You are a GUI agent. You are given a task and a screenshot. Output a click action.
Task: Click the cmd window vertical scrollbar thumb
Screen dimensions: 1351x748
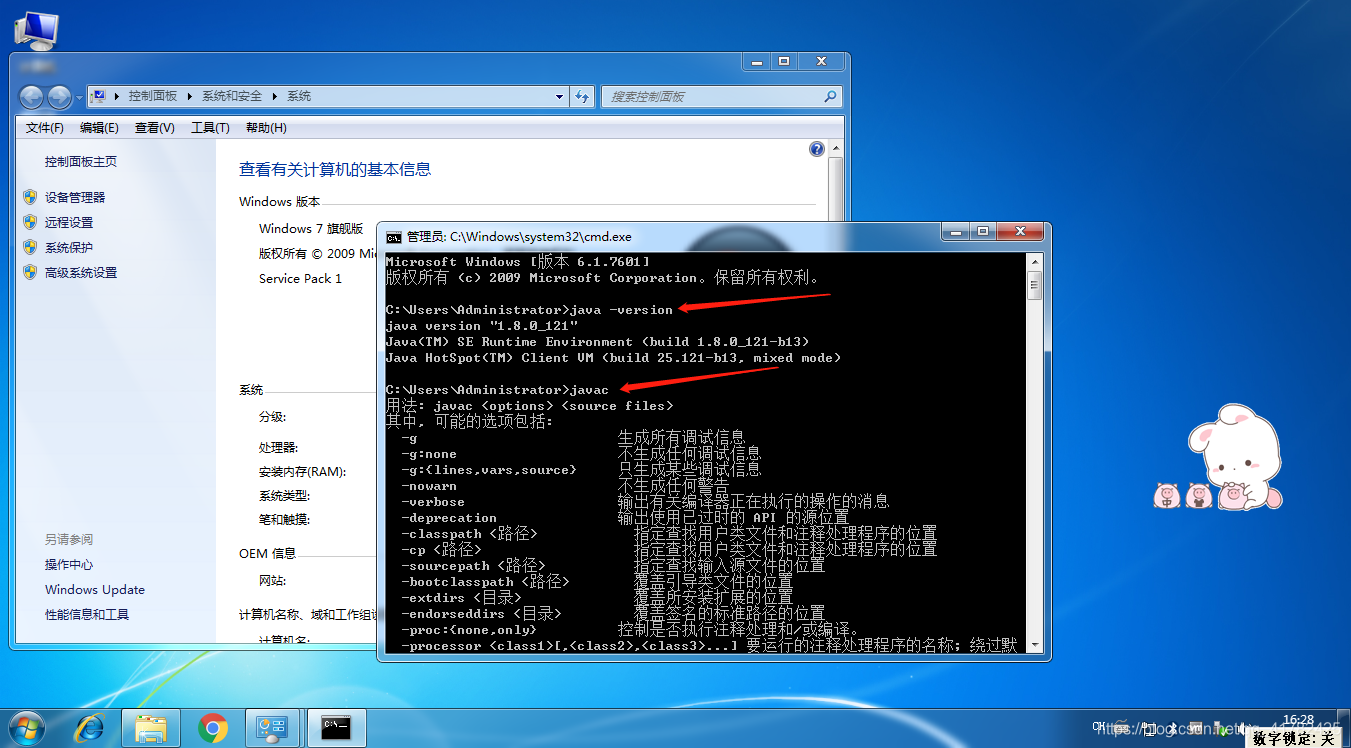pyautogui.click(x=1035, y=286)
